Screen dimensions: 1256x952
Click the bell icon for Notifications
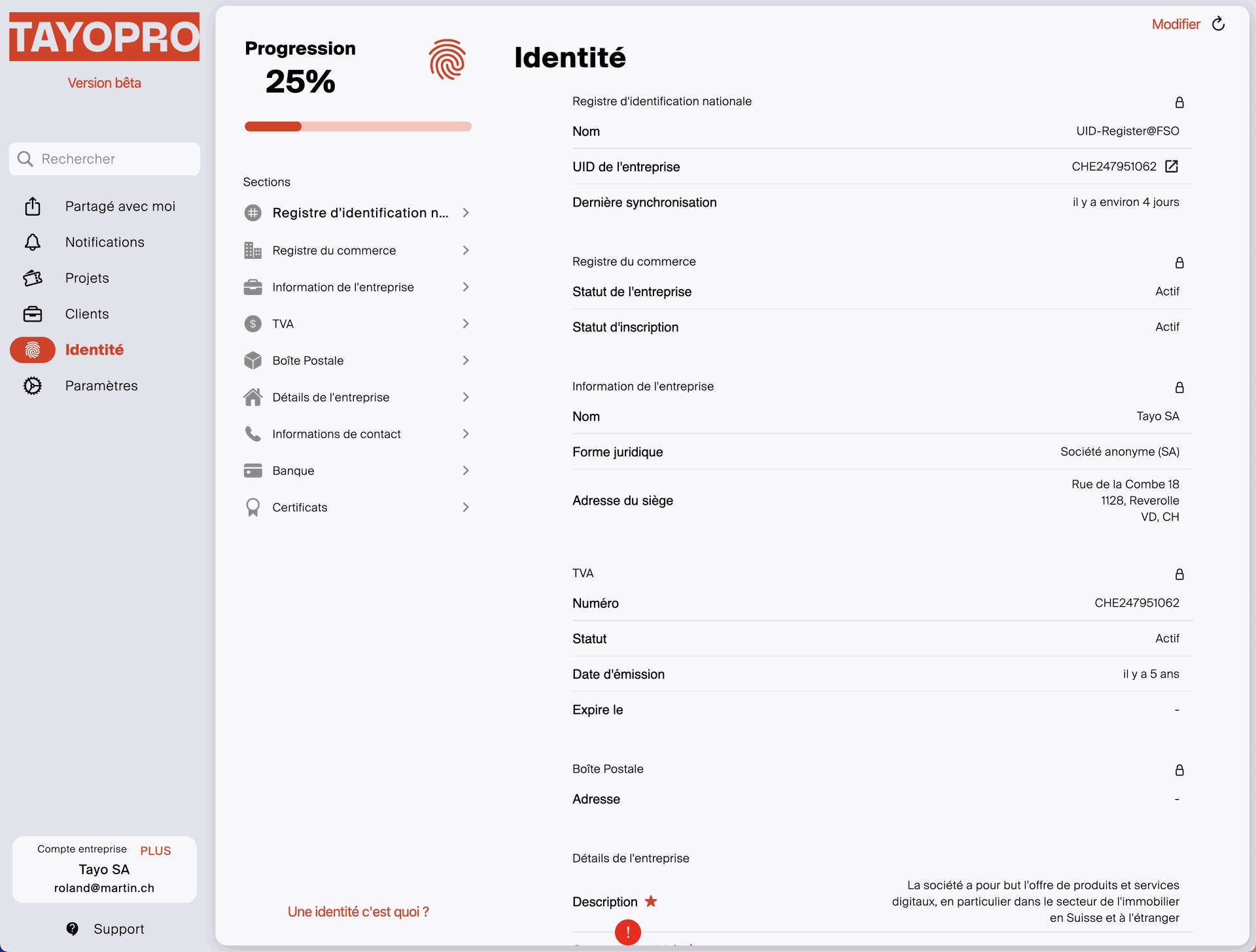[x=33, y=243]
